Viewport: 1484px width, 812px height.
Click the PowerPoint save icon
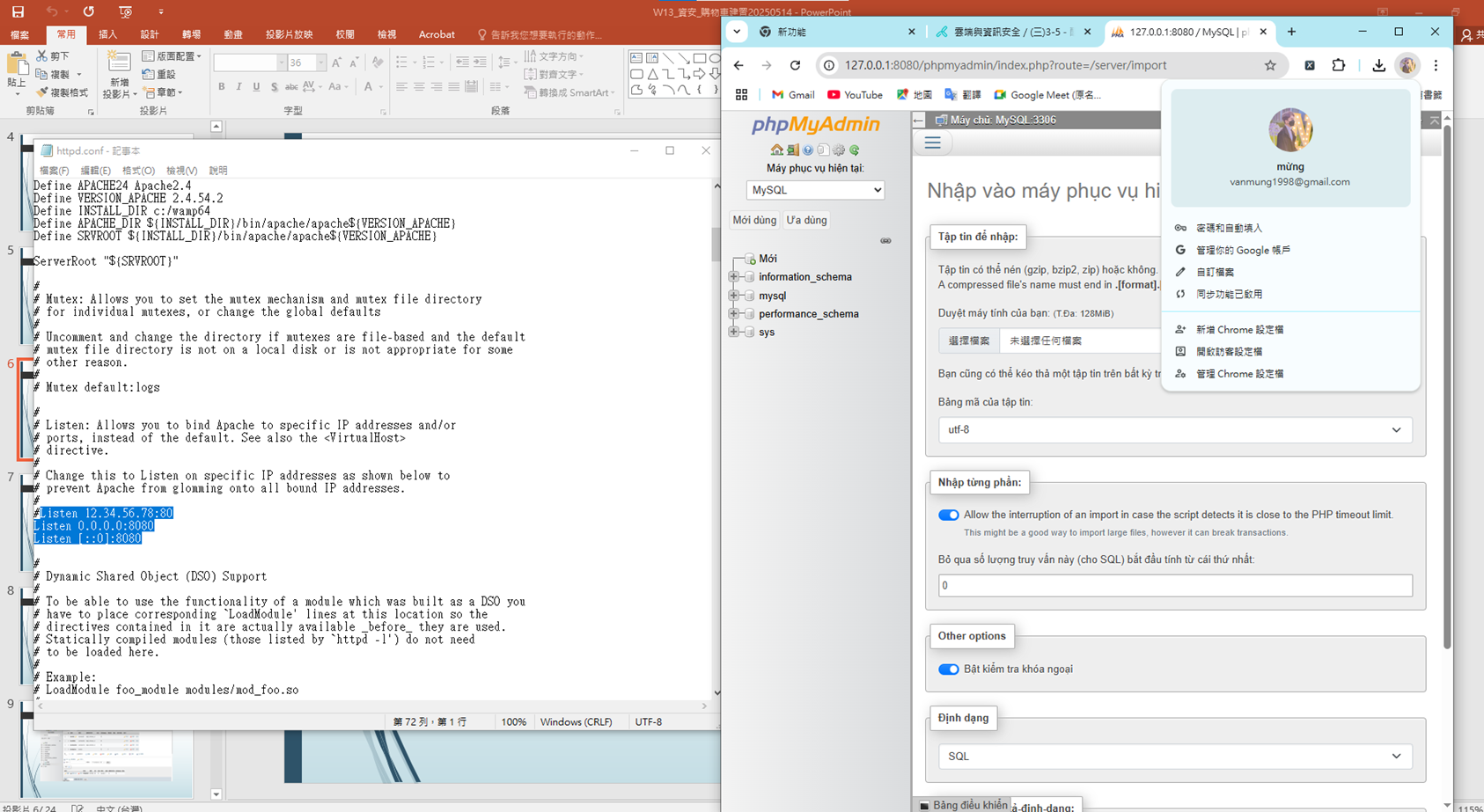pyautogui.click(x=18, y=11)
